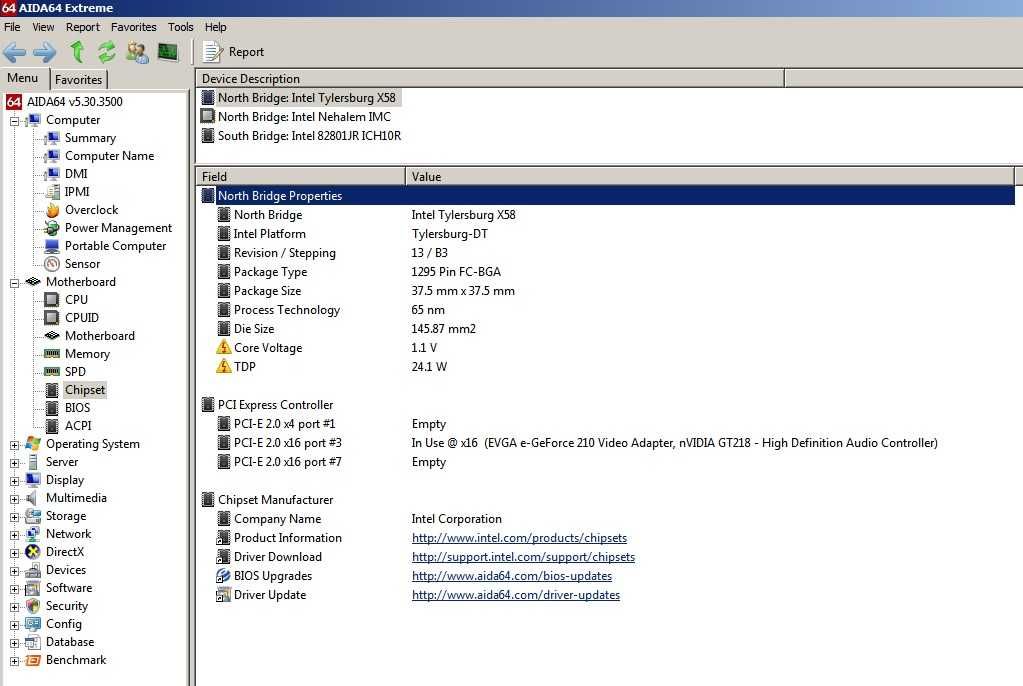
Task: Select South Bridge: Intel 82801JR ICH10R device
Action: [x=303, y=136]
